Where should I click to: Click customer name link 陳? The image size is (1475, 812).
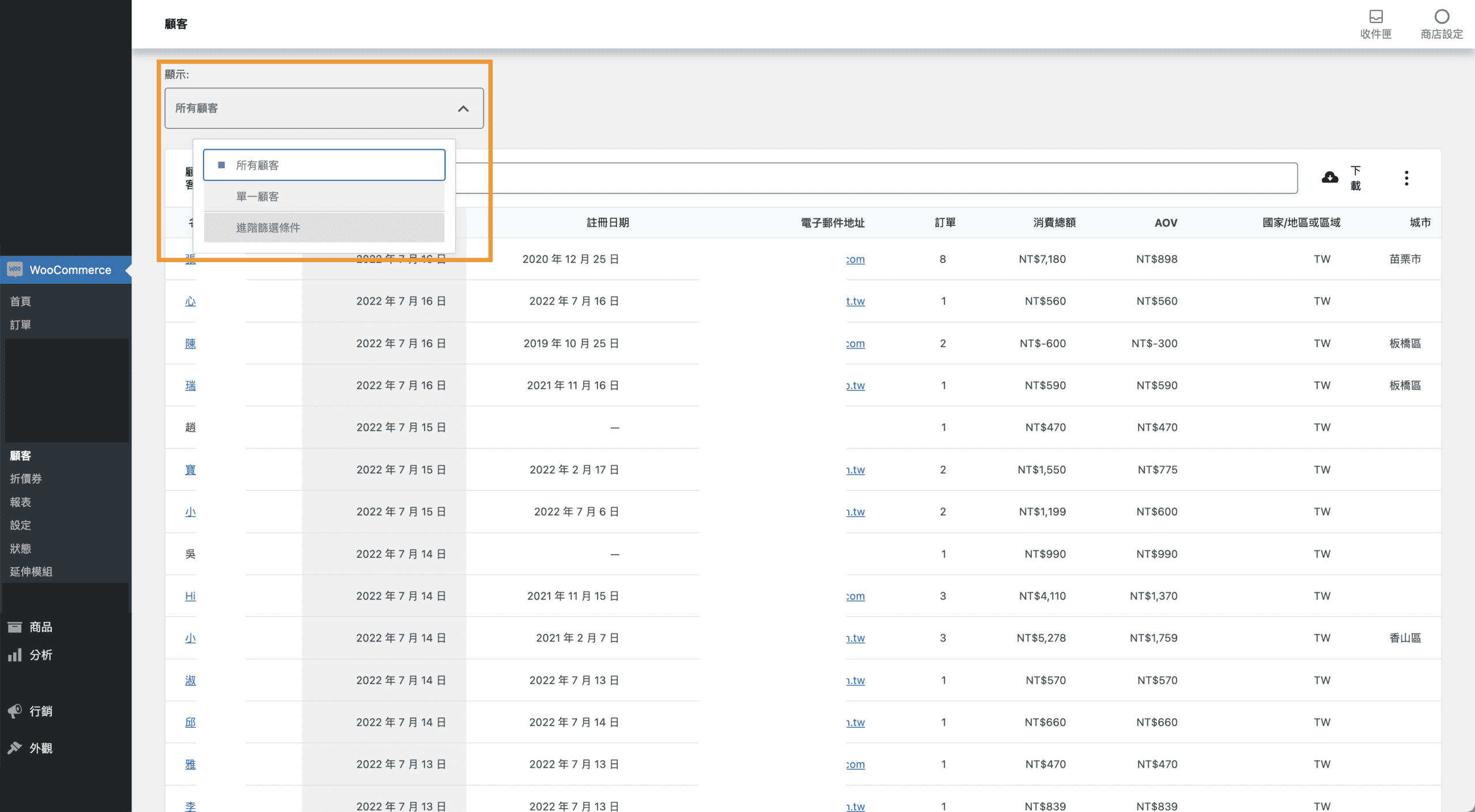190,343
